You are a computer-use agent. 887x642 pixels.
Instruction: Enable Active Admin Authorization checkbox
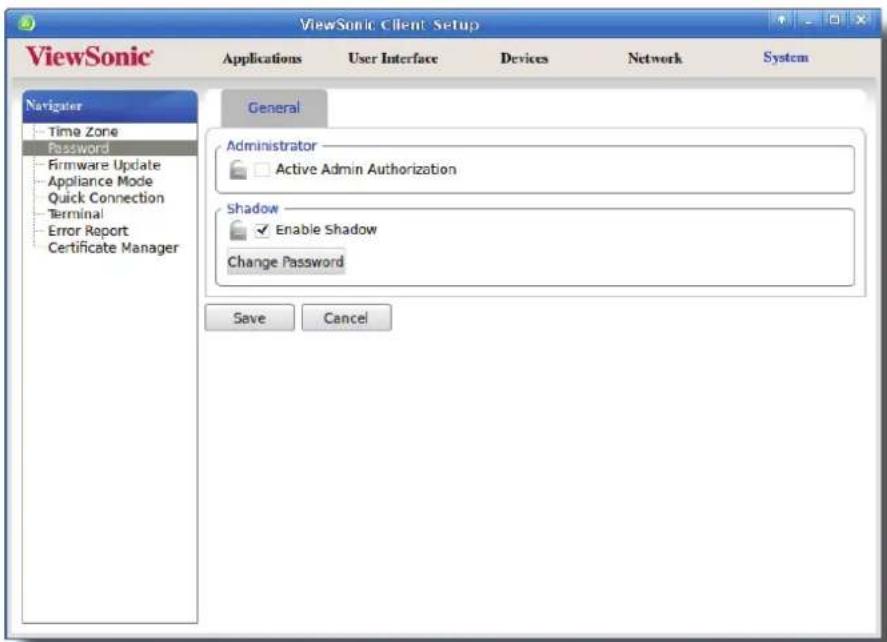(x=262, y=170)
